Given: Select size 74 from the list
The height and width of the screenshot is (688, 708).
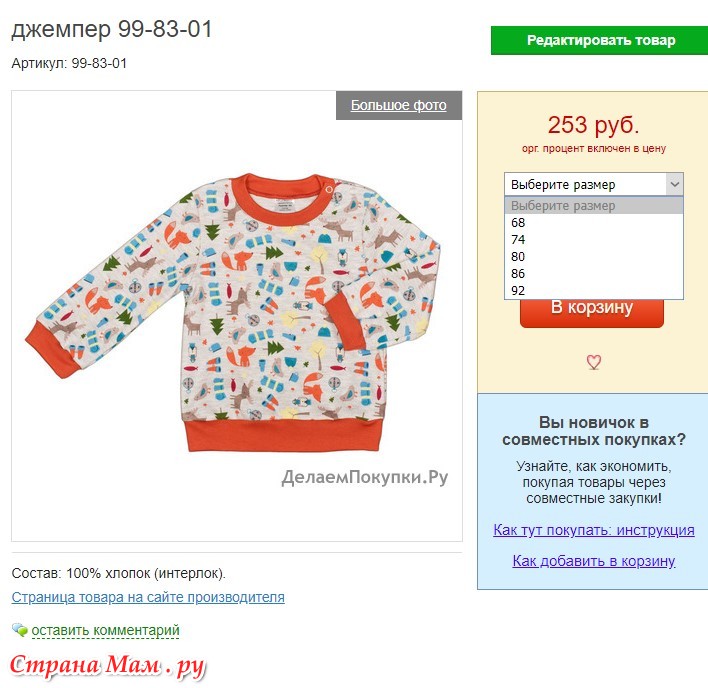Looking at the screenshot, I should coord(593,240).
